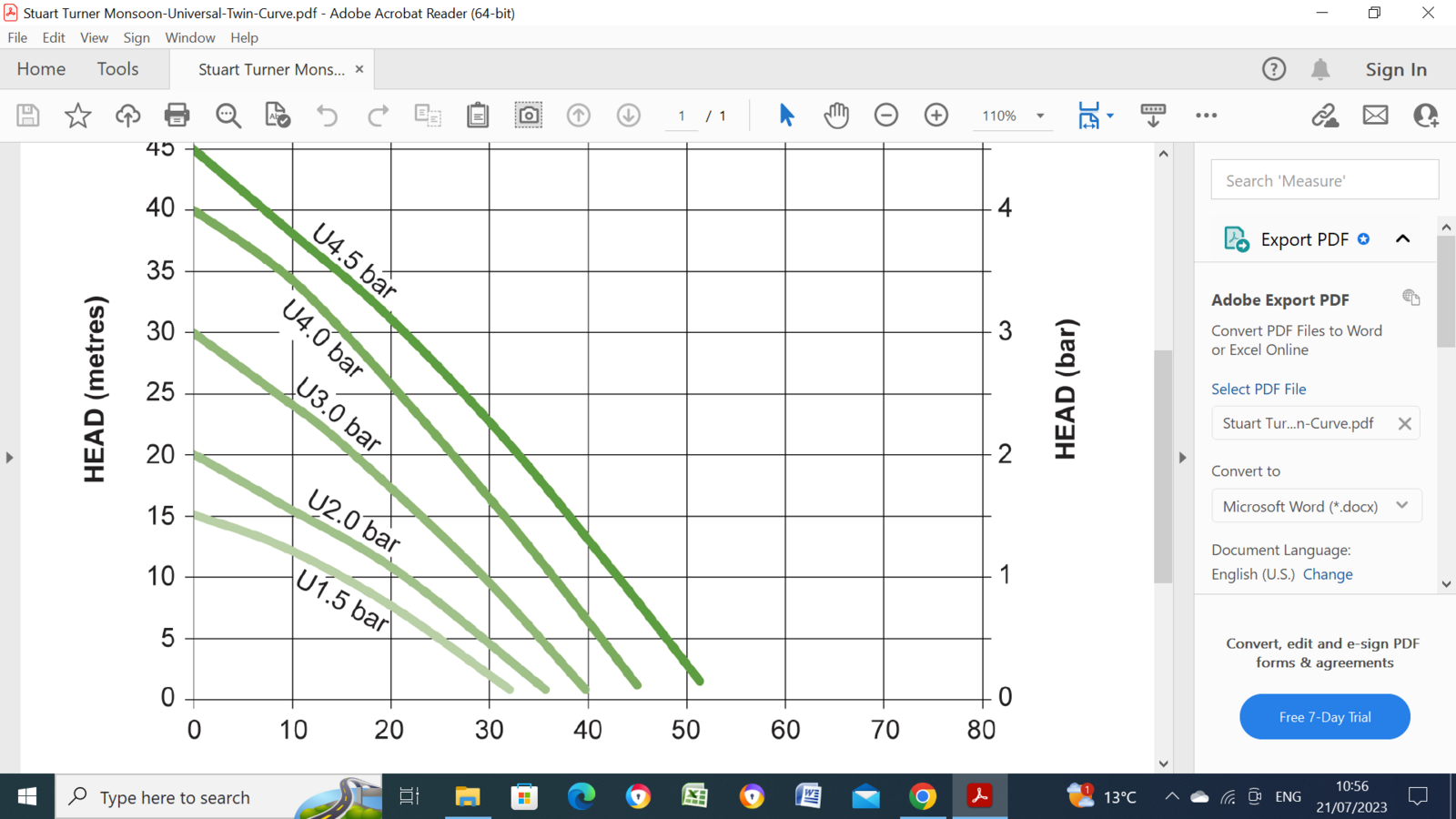1456x819 pixels.
Task: Click the Print file icon
Action: [x=177, y=116]
